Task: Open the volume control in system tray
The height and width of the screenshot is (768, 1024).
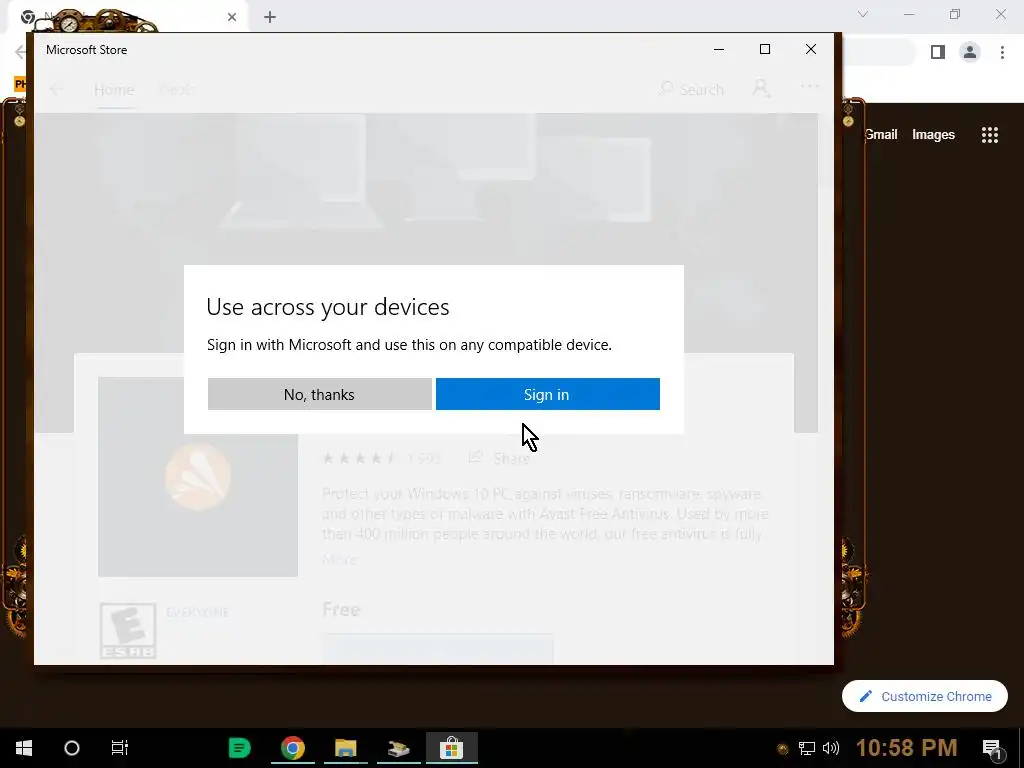Action: pyautogui.click(x=831, y=748)
